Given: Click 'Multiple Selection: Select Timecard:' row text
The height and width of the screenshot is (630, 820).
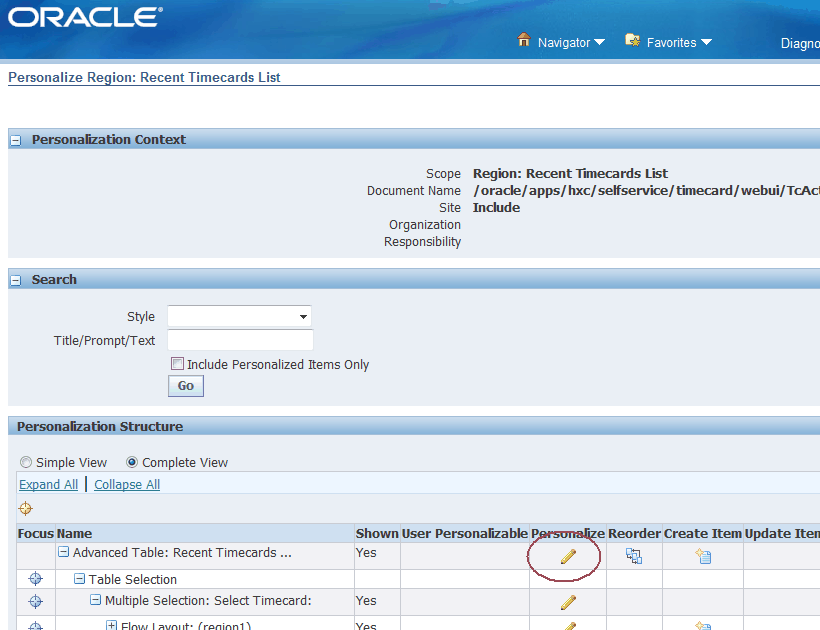Looking at the screenshot, I should (x=208, y=601).
